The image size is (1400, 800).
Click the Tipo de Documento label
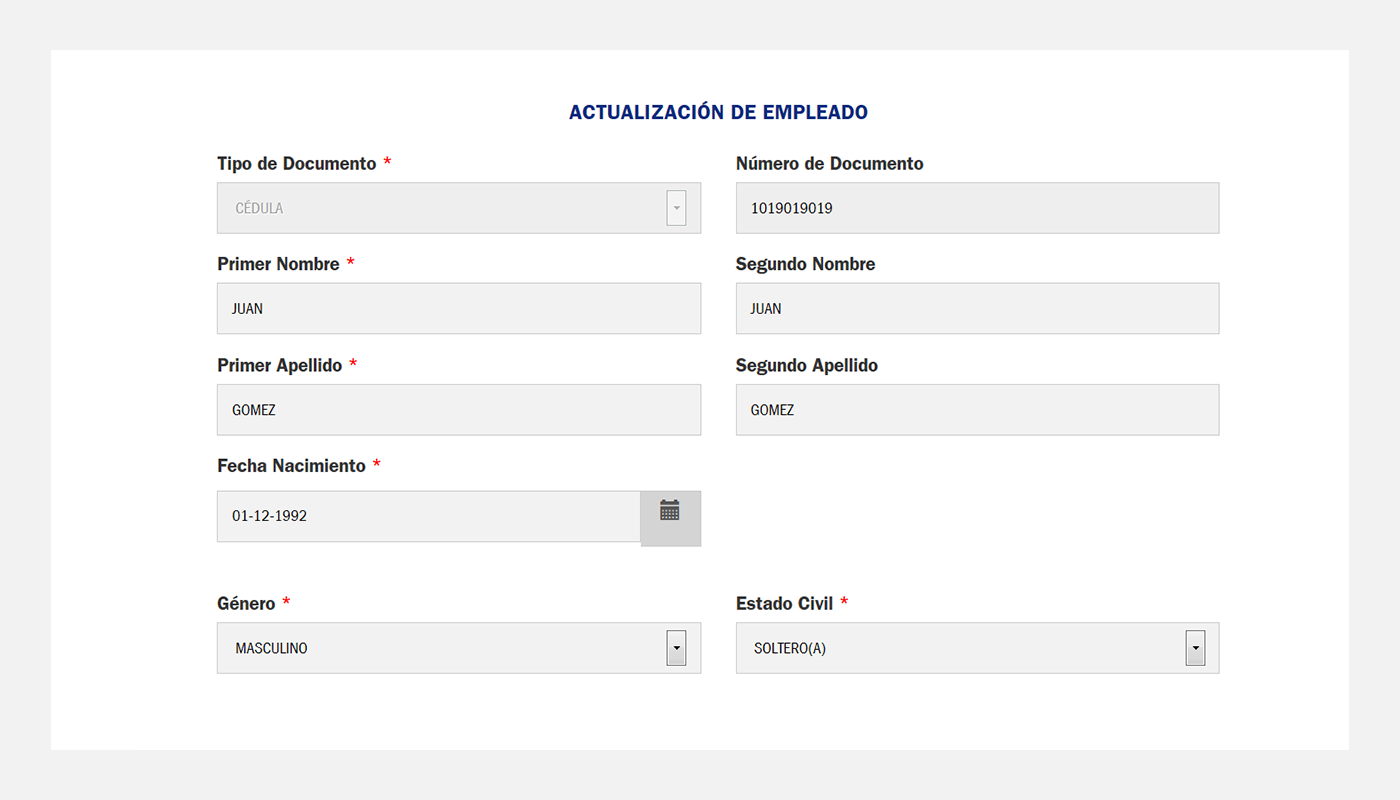coord(296,163)
